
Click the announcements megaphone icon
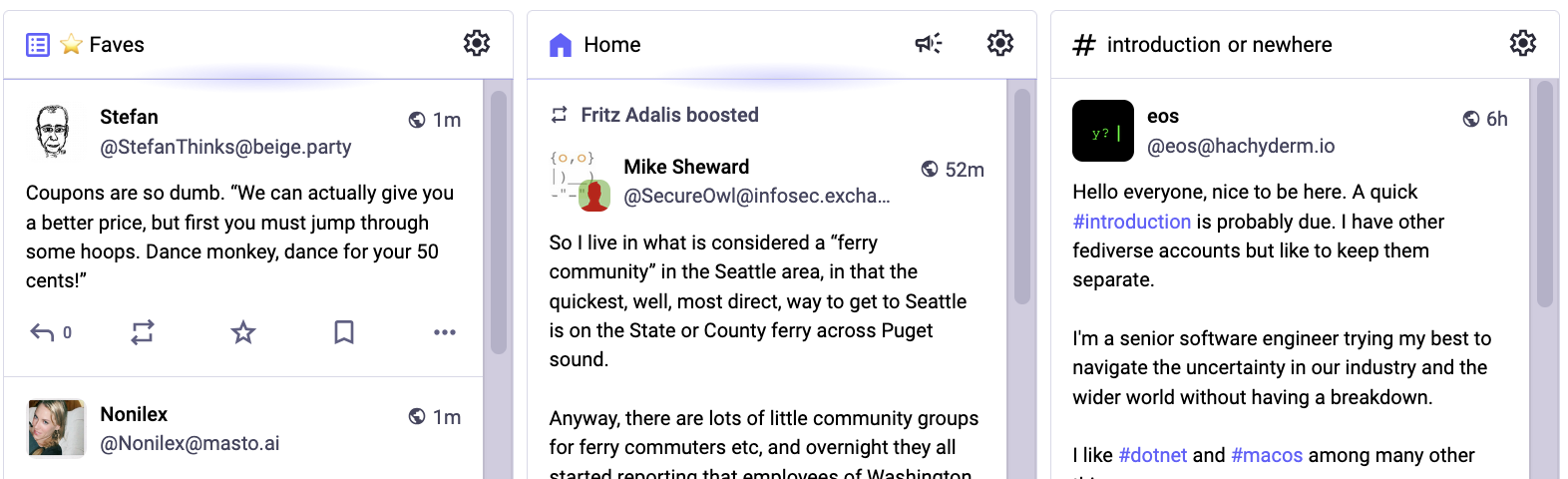[929, 43]
